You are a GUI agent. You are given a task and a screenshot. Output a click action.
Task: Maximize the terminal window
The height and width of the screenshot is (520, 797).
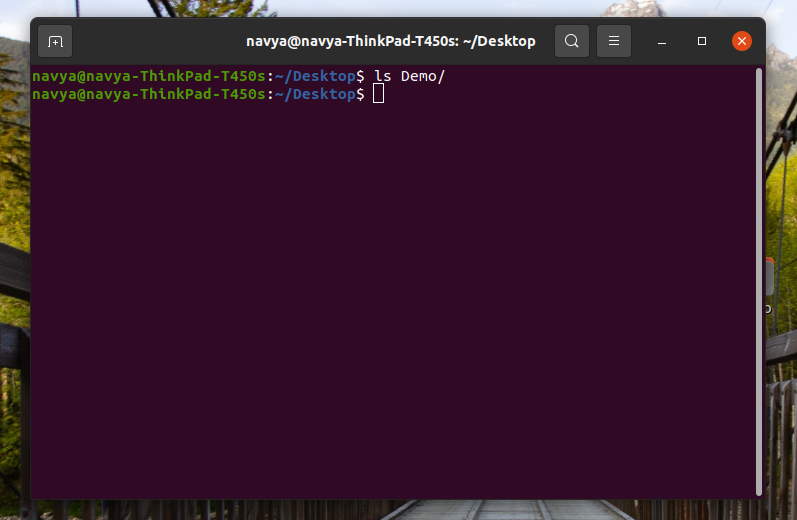[x=701, y=41]
